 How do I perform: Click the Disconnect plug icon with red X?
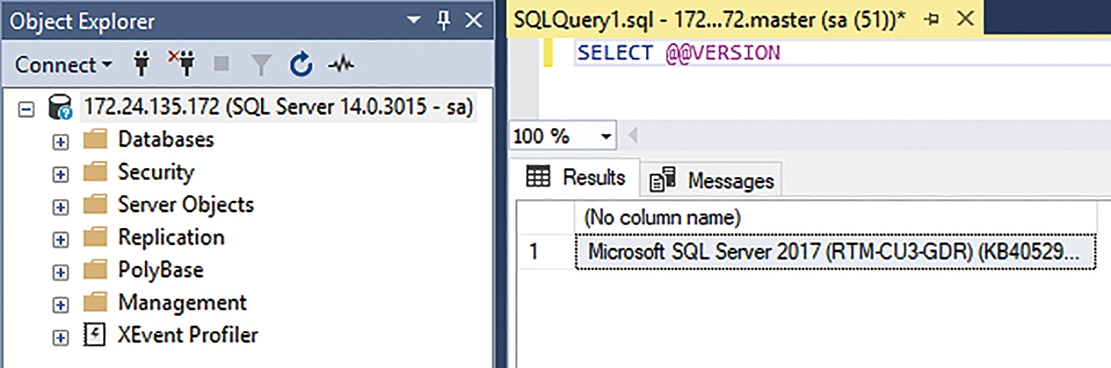181,64
